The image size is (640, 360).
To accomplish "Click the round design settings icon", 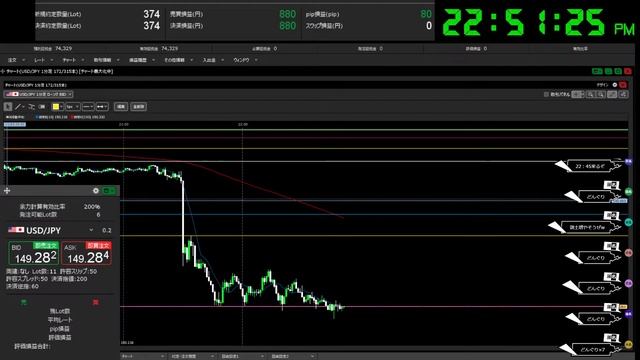I will click(x=614, y=85).
